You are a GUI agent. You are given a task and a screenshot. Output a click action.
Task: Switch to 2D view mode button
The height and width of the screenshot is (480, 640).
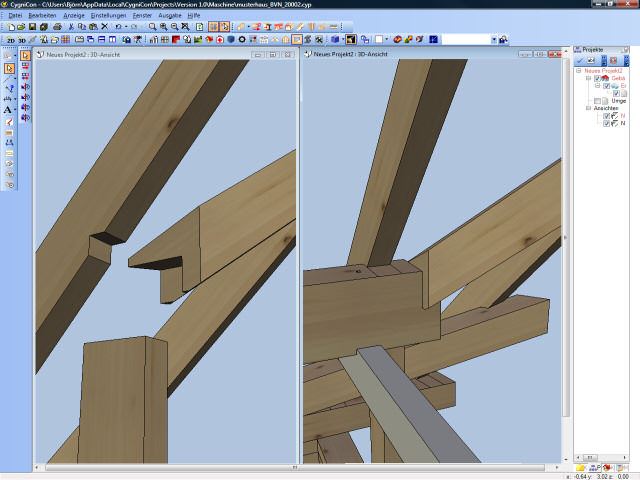(11, 40)
